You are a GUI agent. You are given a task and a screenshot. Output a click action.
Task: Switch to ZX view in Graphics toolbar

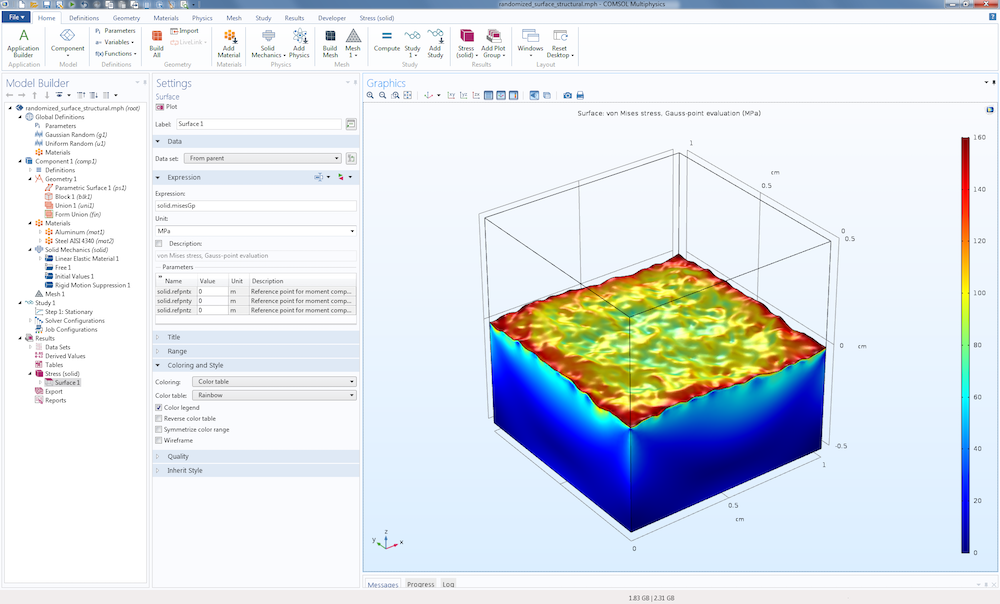[x=476, y=96]
